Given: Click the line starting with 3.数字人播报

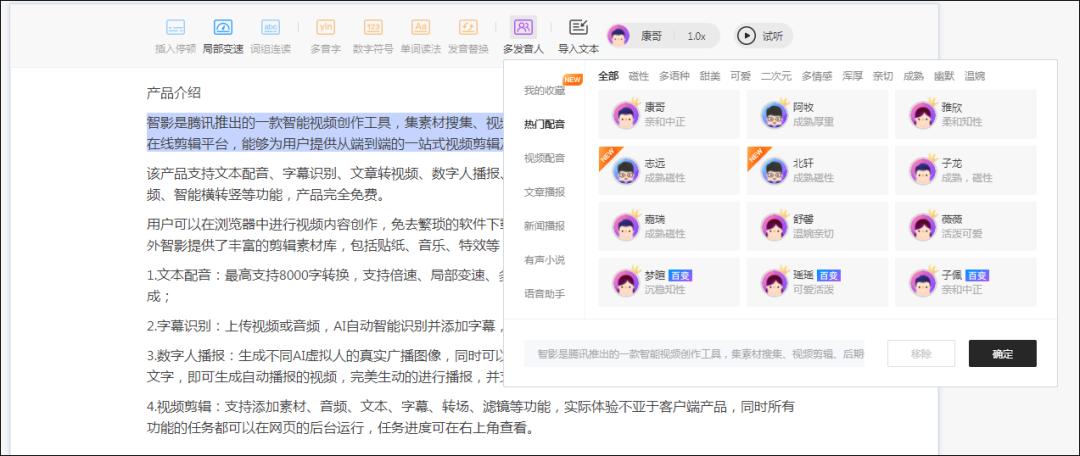Looking at the screenshot, I should click(325, 366).
